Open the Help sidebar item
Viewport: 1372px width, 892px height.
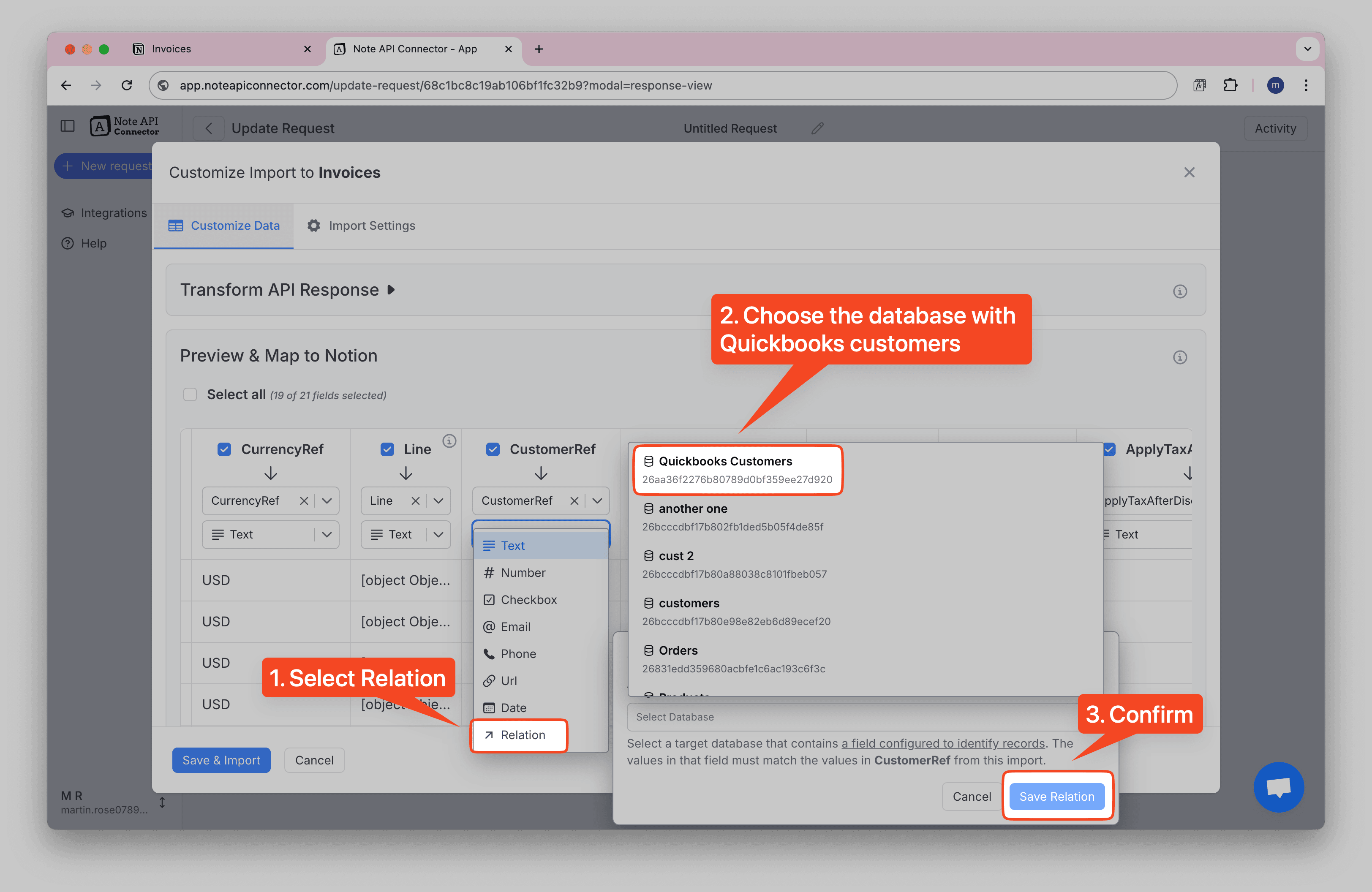click(84, 243)
